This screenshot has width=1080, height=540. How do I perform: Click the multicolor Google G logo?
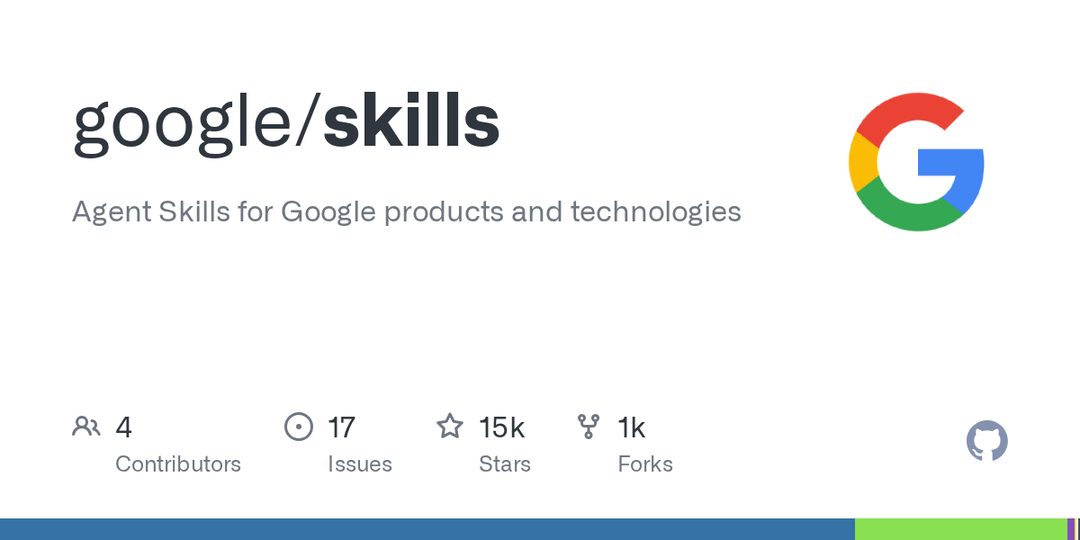916,162
